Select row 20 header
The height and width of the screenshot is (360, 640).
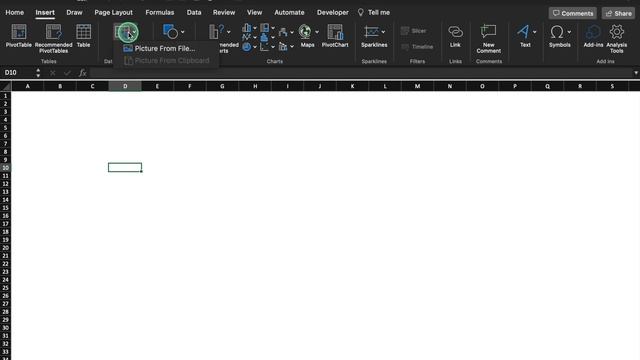5,248
